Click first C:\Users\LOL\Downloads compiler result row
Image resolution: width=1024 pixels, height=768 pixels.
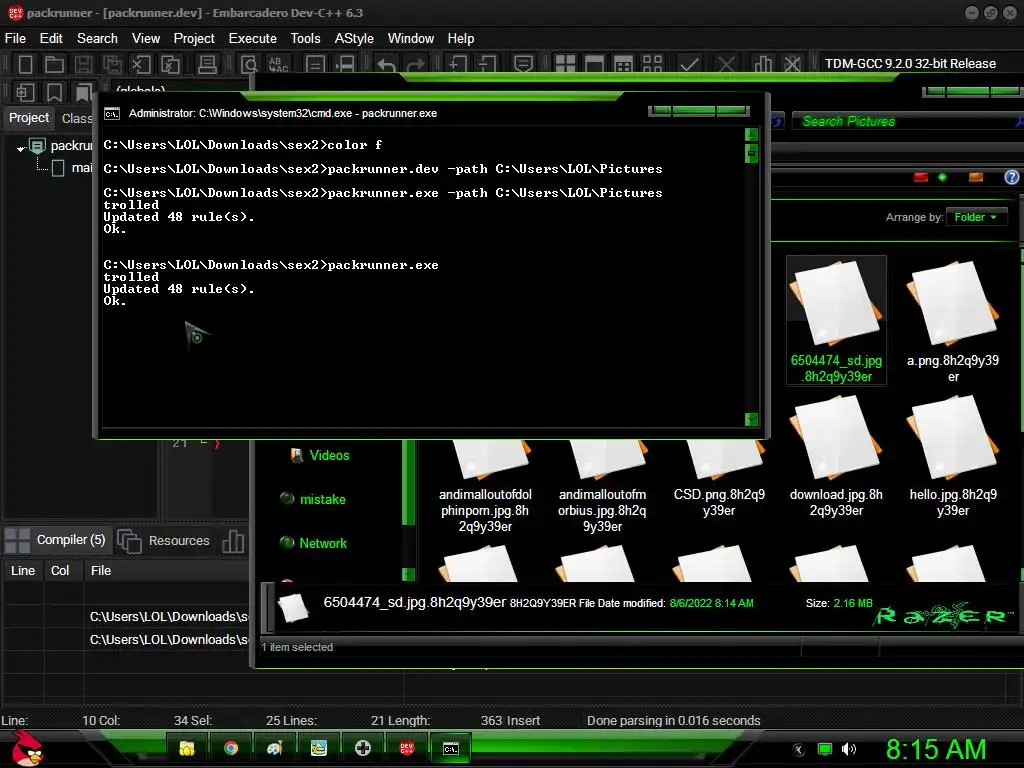125,616
